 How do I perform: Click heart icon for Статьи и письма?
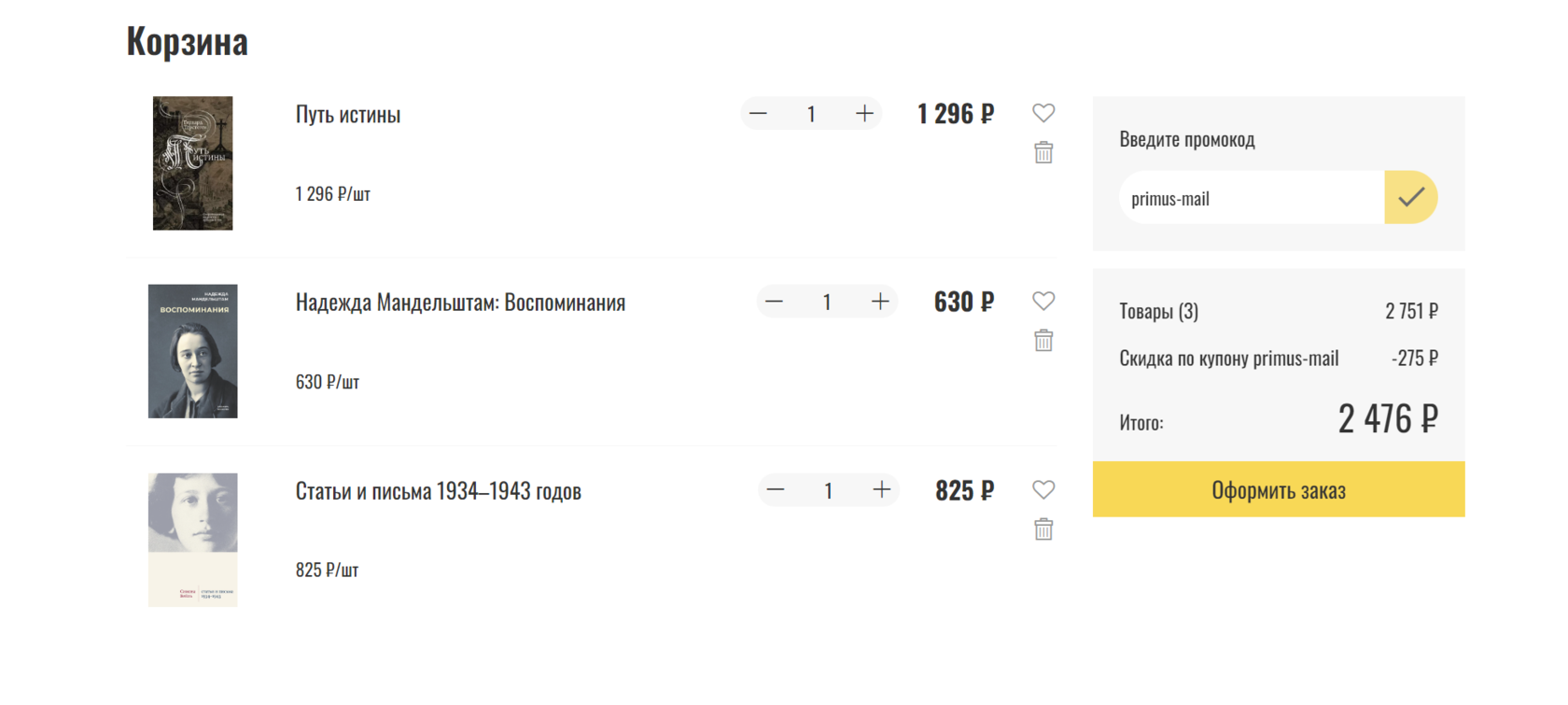(1043, 489)
